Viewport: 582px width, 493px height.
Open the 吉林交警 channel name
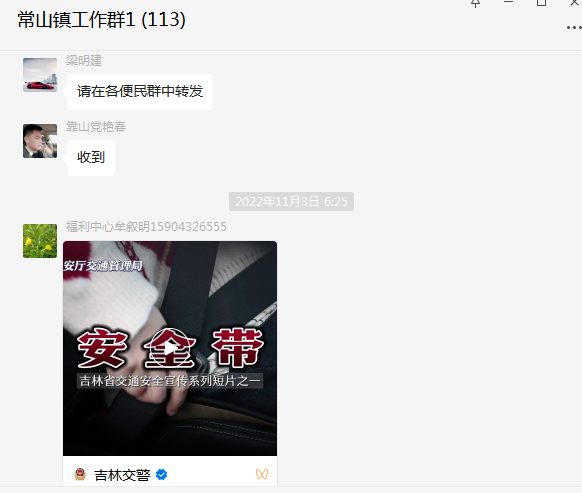(x=122, y=475)
